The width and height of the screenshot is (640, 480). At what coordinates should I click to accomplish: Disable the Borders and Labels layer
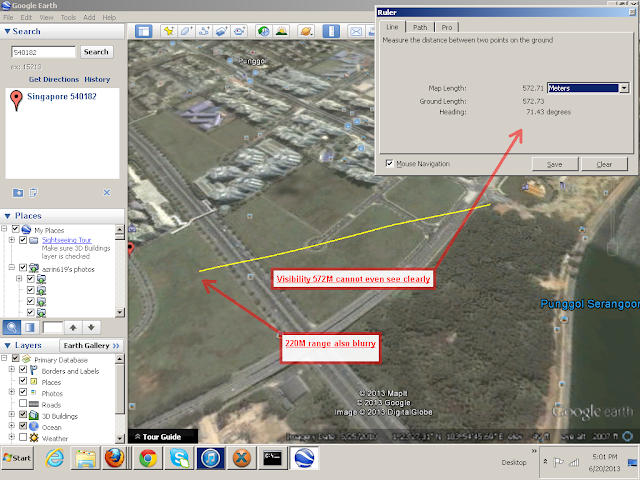pos(23,369)
